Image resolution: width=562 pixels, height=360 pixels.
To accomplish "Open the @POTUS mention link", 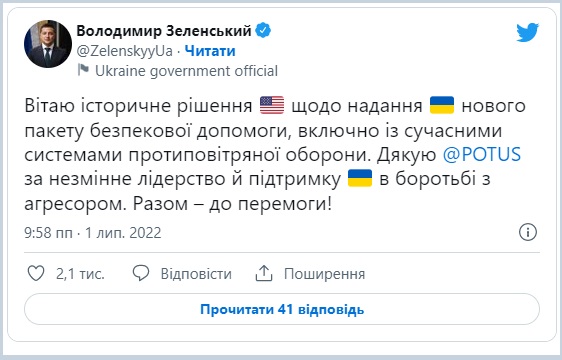I will coord(482,155).
